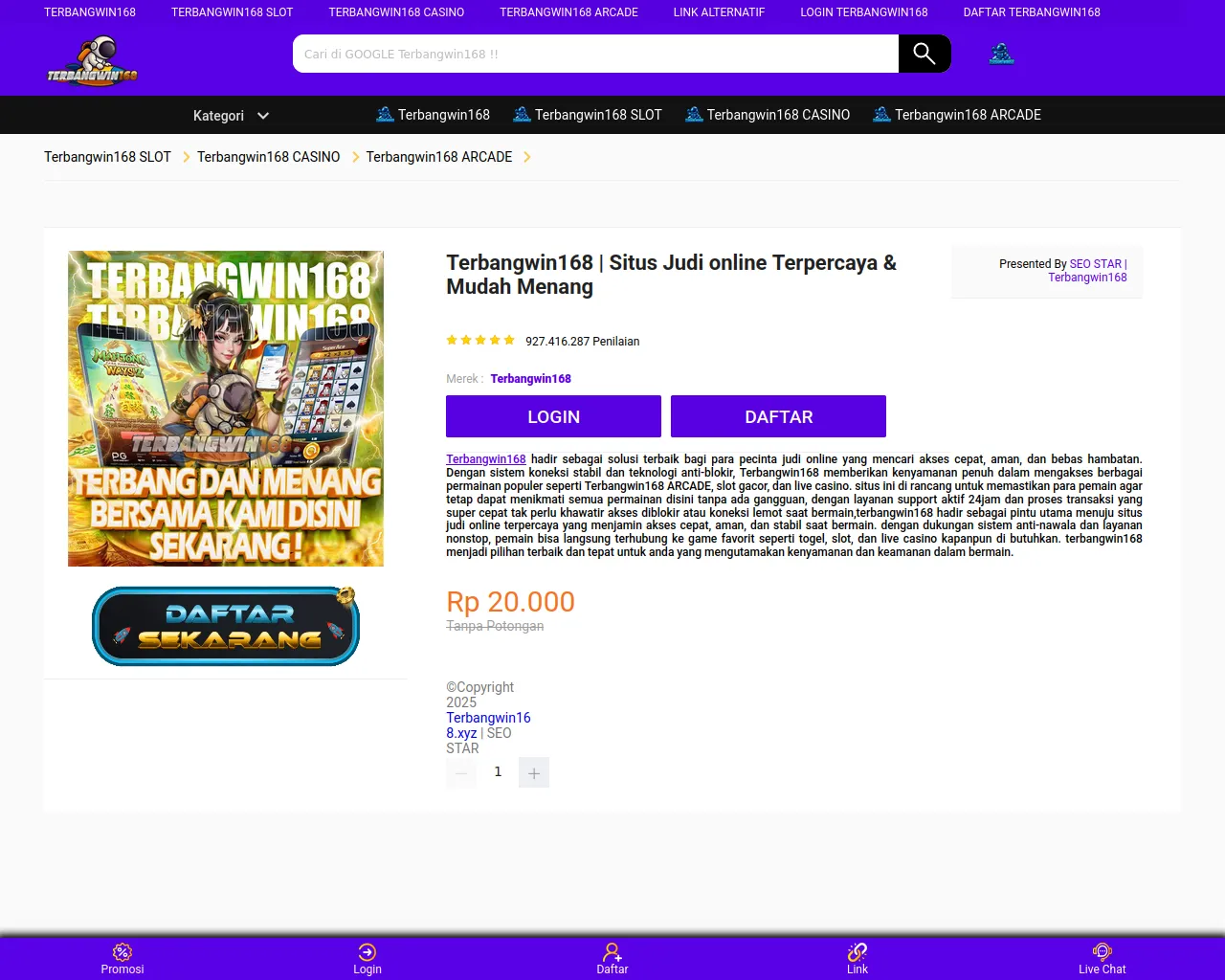Open TERBANGWIN168 ARCADE in the top menu
The height and width of the screenshot is (980, 1225).
[x=568, y=12]
